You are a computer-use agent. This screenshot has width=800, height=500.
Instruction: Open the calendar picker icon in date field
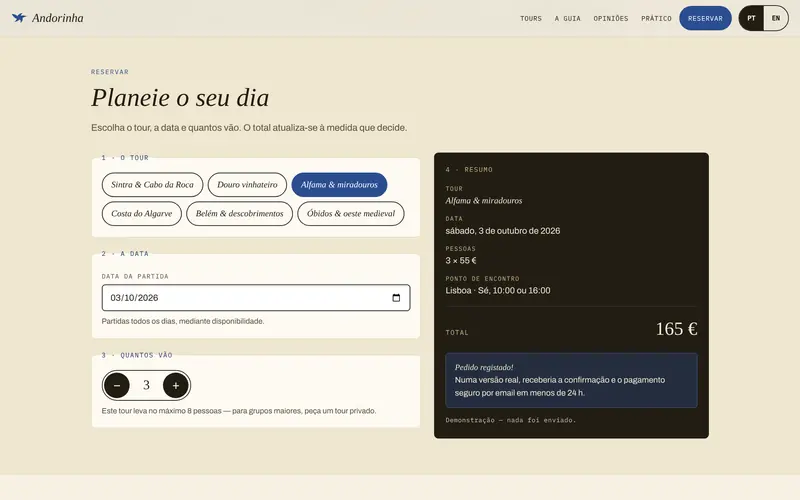tap(396, 298)
